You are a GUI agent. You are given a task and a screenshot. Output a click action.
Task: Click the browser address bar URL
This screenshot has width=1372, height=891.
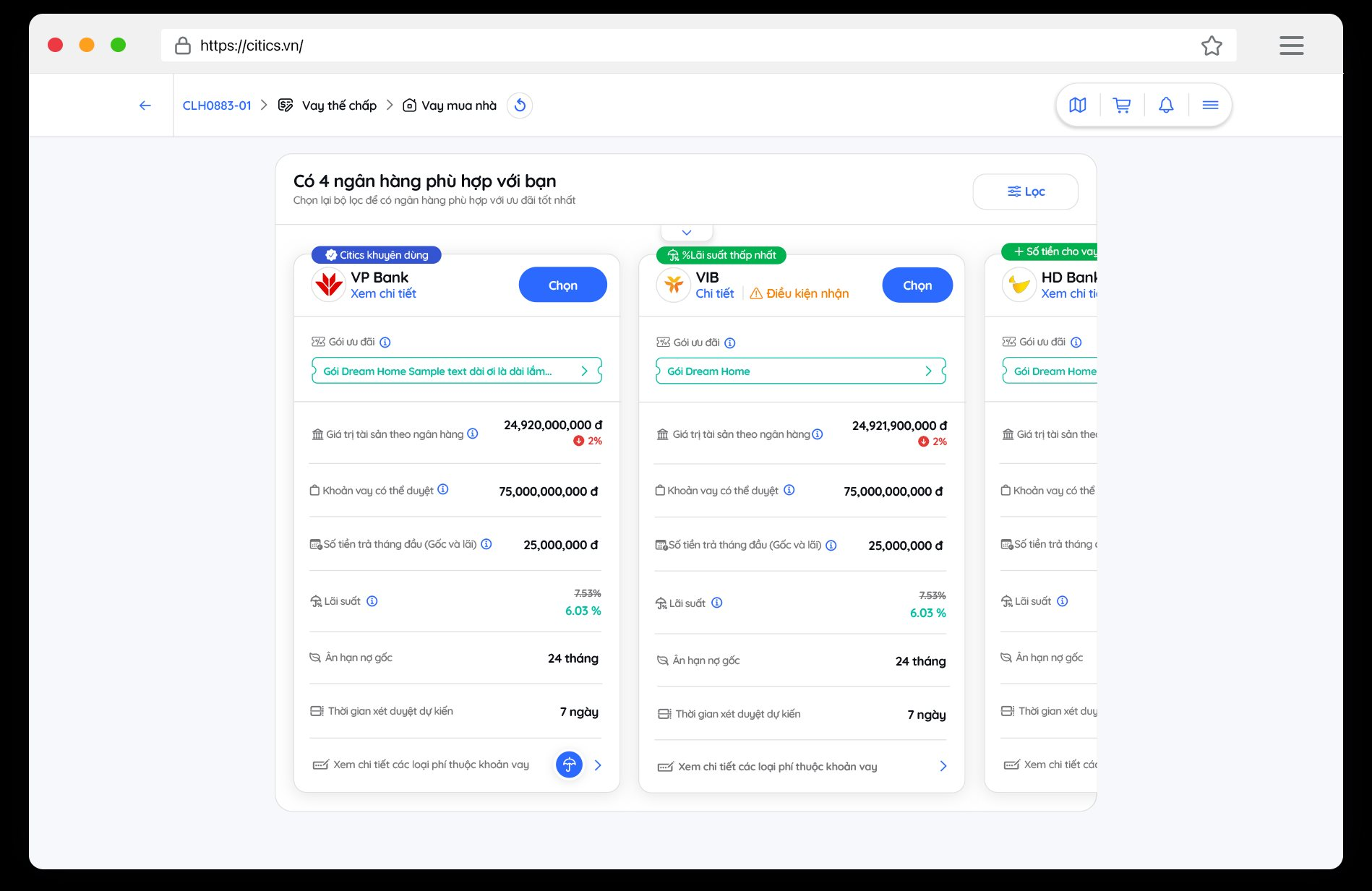click(252, 46)
